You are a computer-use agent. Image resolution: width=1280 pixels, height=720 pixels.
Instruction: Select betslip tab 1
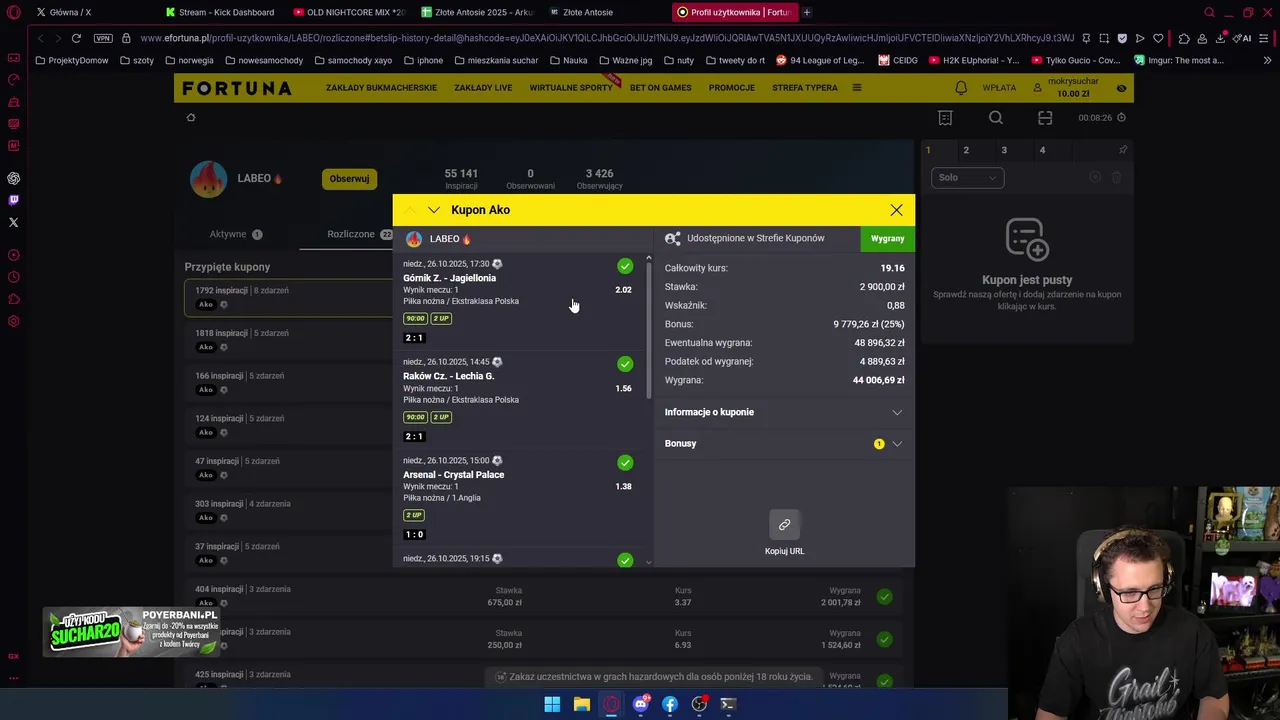click(928, 150)
